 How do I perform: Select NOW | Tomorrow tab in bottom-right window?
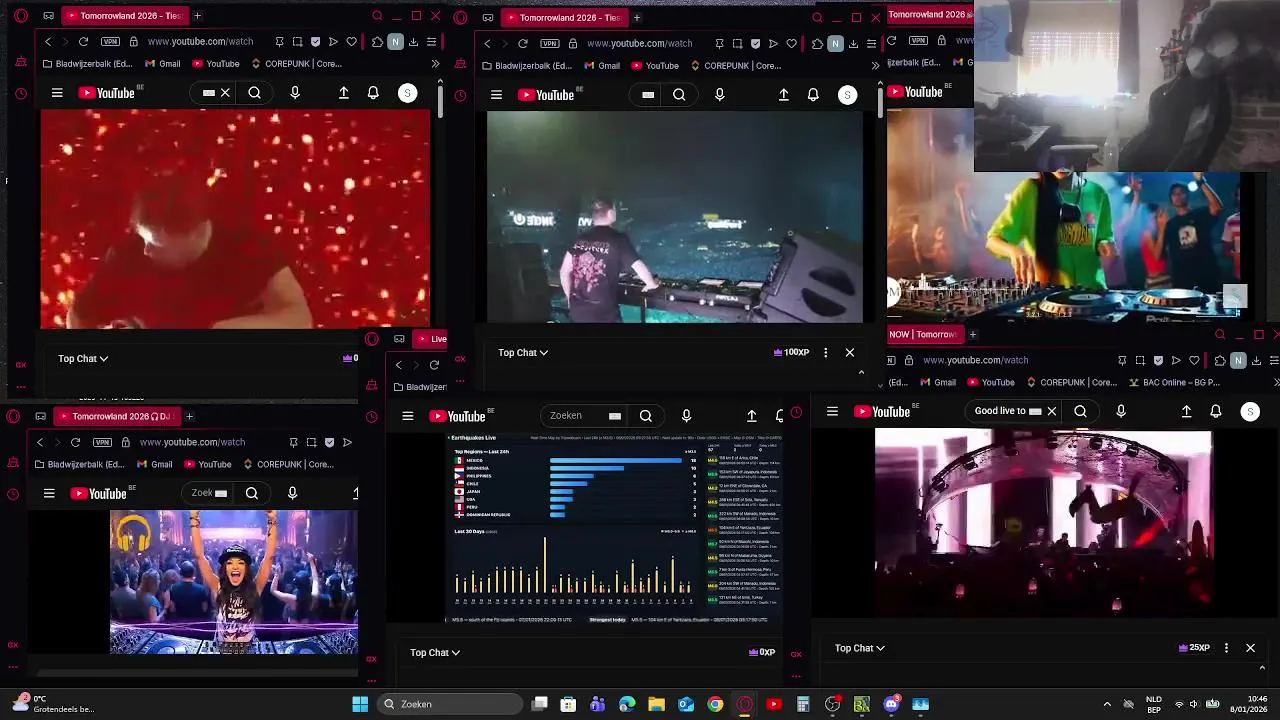[923, 334]
